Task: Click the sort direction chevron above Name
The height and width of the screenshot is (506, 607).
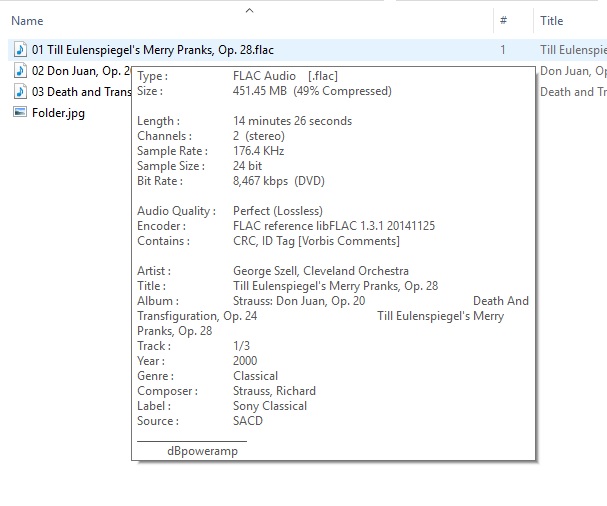Action: [x=249, y=10]
